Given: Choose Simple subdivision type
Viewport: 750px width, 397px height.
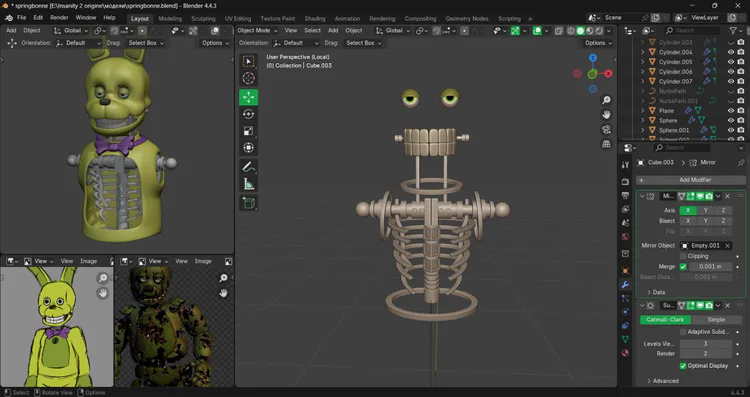Looking at the screenshot, I should 716,320.
